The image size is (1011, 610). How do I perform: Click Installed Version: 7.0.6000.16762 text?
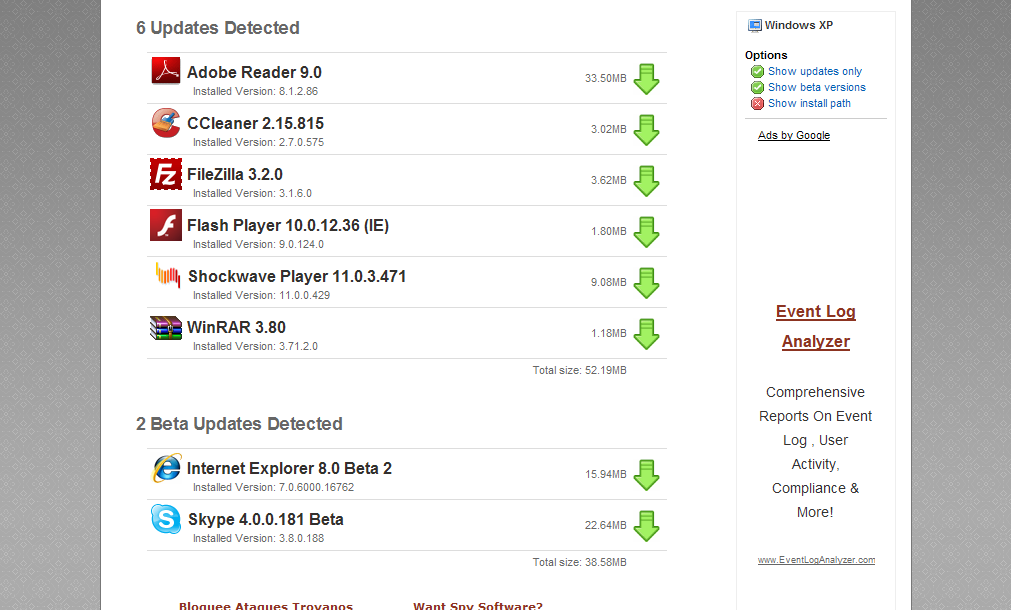point(273,487)
